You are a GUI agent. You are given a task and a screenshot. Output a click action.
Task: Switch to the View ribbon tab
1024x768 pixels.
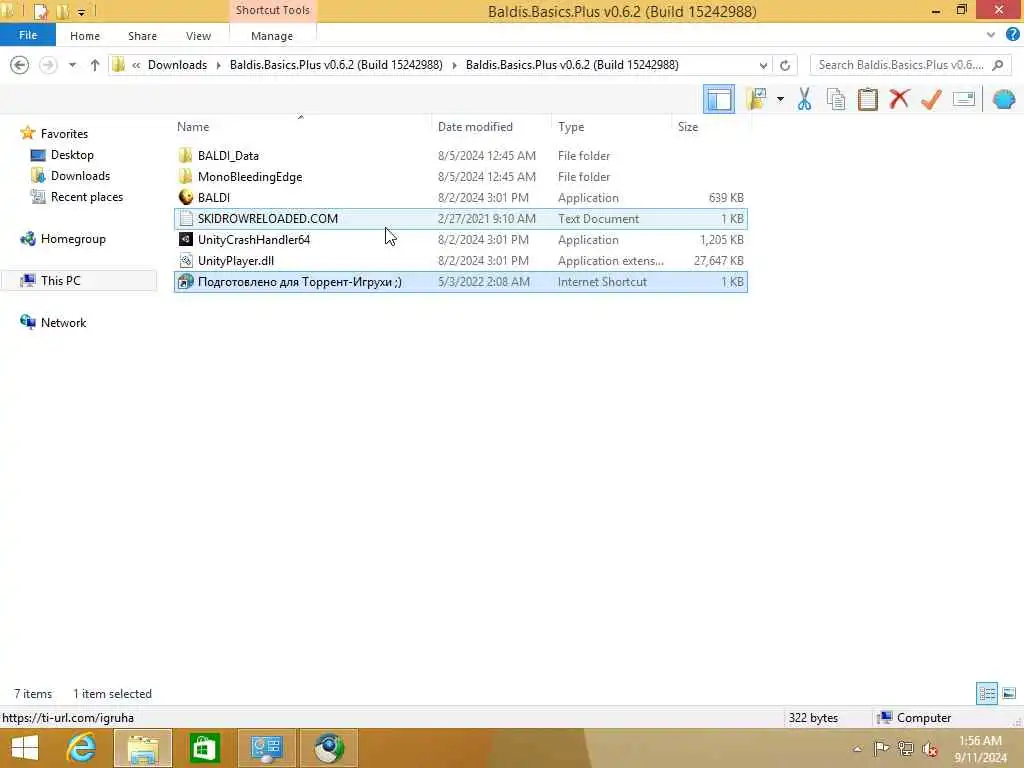tap(199, 36)
